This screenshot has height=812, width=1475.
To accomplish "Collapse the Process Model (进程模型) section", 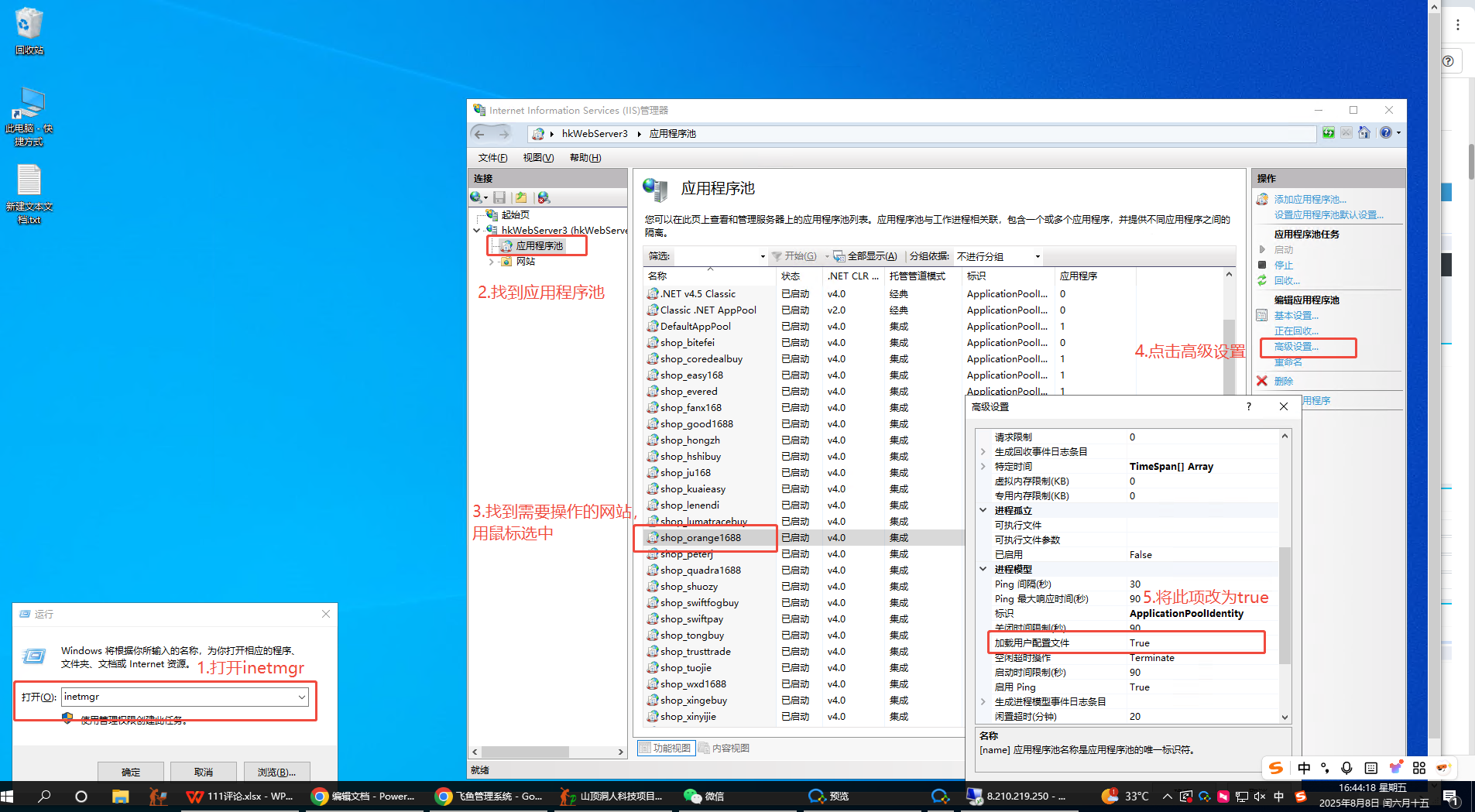I will click(x=983, y=569).
